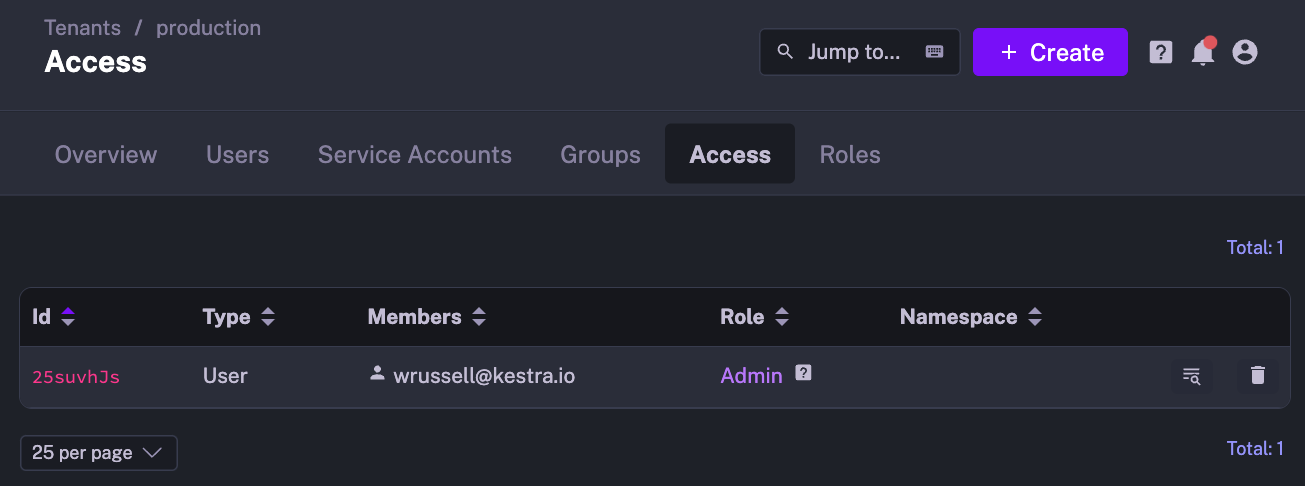Sort the table by Members column
The image size is (1305, 486).
(479, 317)
